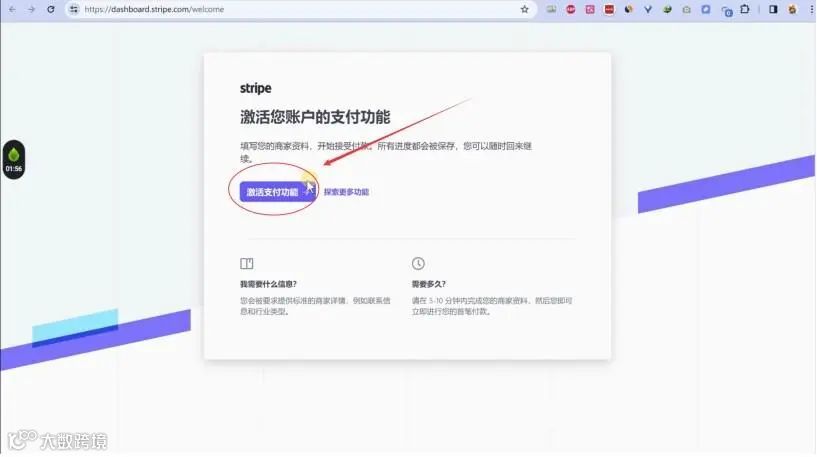This screenshot has width=817, height=457.
Task: Click the blue V extension icon
Action: [648, 9]
